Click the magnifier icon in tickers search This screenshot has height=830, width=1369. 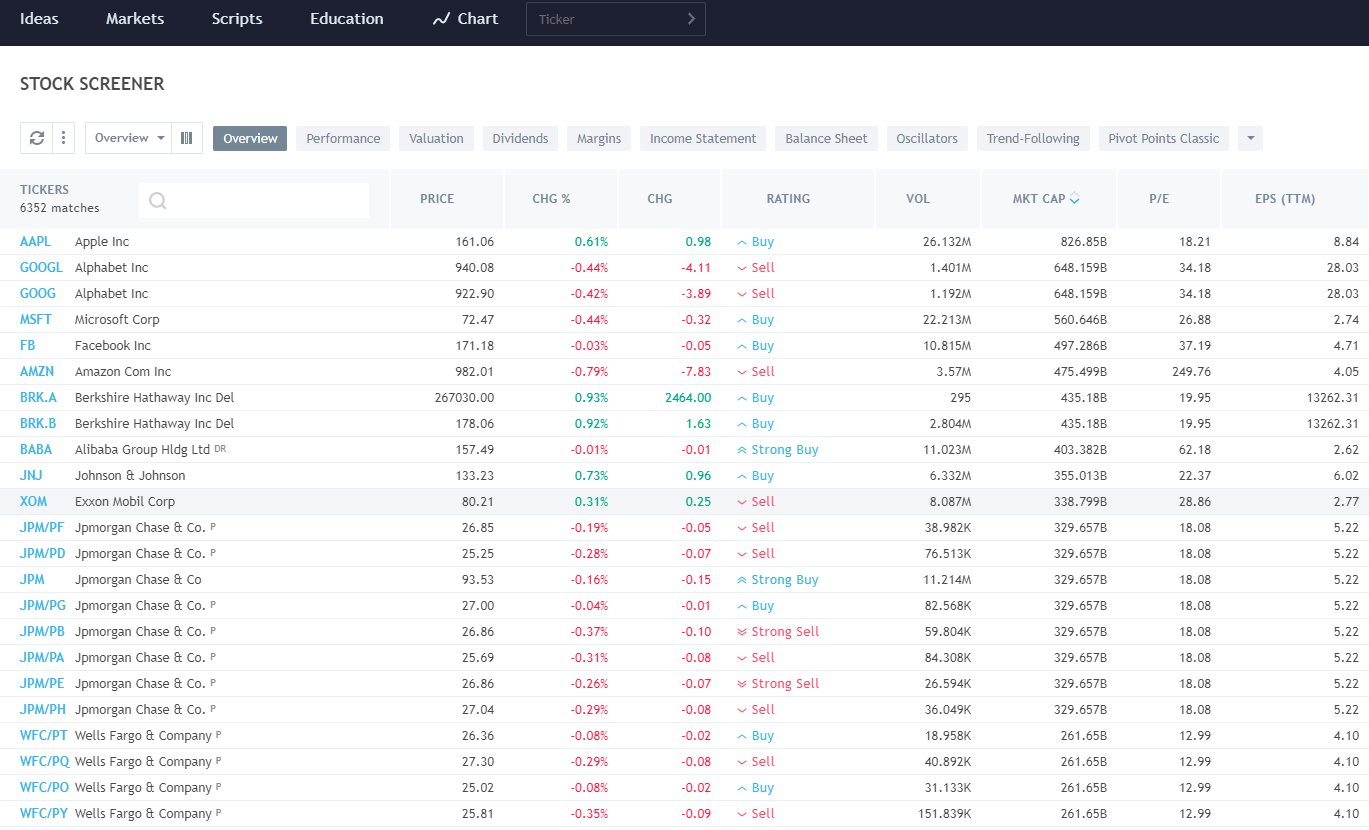pyautogui.click(x=157, y=201)
